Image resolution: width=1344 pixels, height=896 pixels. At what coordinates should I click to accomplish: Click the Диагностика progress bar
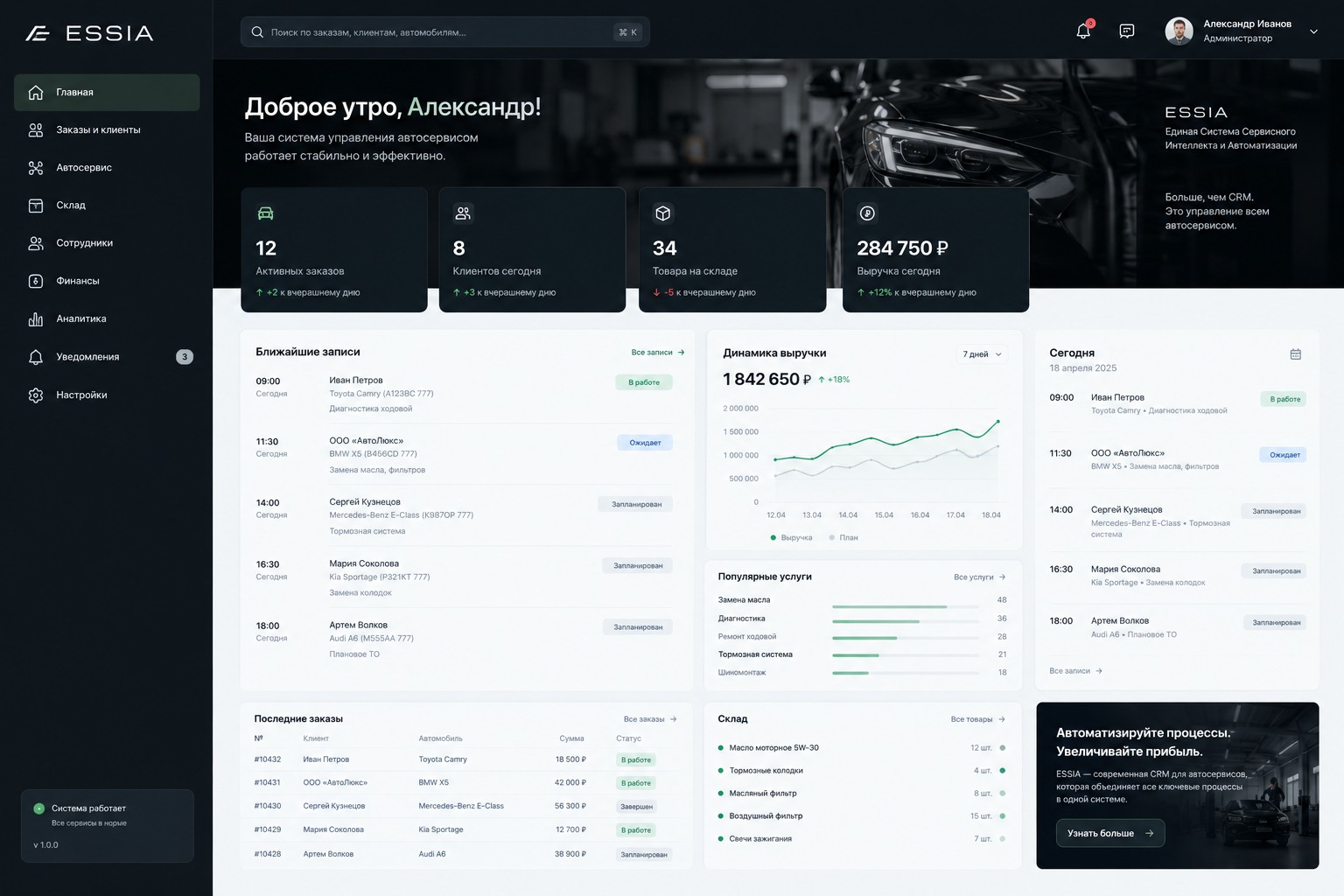click(x=906, y=621)
